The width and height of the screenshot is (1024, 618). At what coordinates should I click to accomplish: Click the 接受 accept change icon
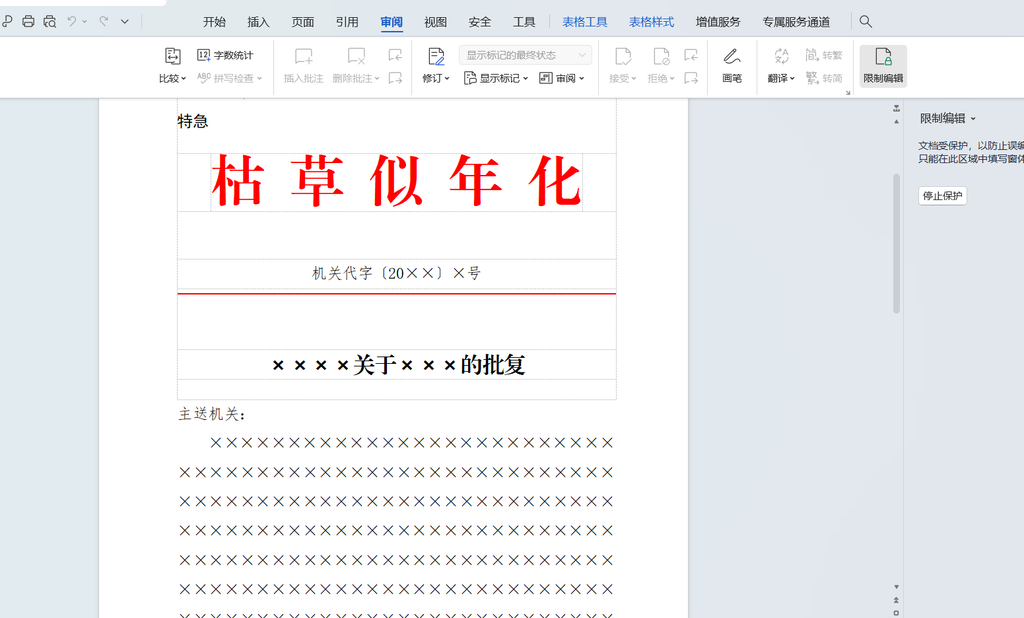pyautogui.click(x=623, y=57)
